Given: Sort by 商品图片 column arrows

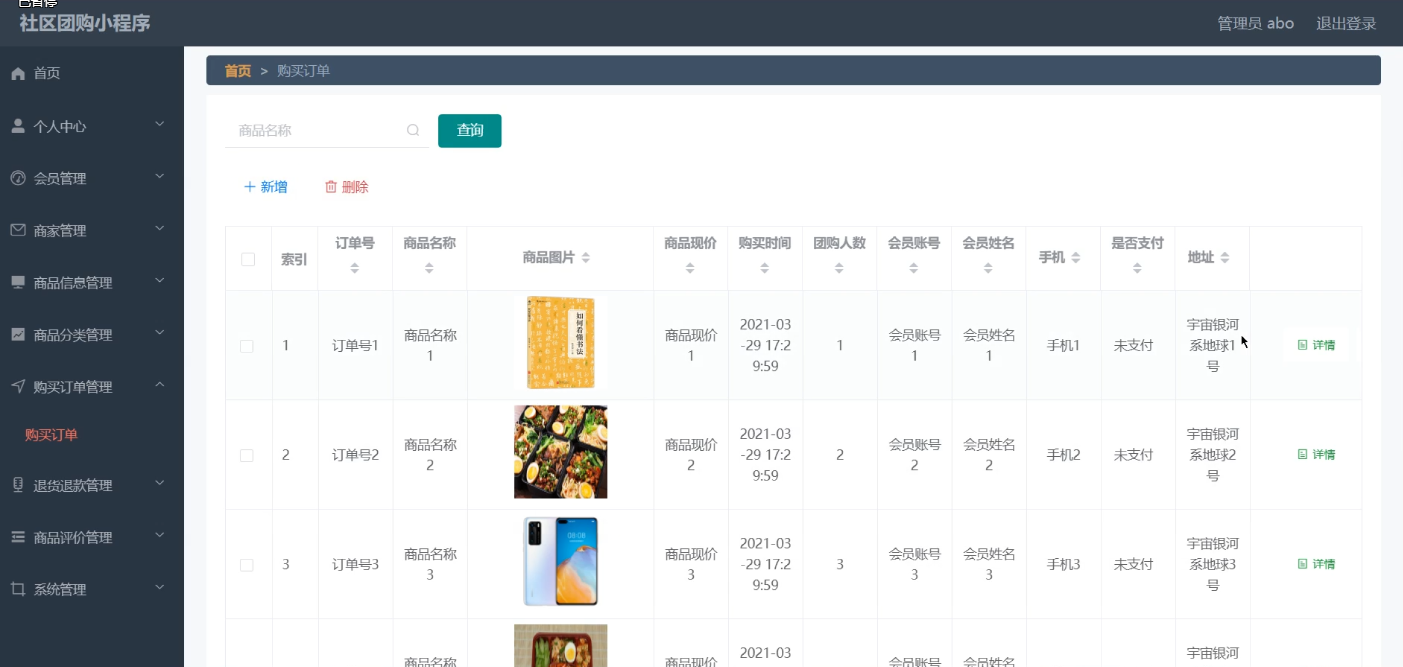Looking at the screenshot, I should 586,258.
